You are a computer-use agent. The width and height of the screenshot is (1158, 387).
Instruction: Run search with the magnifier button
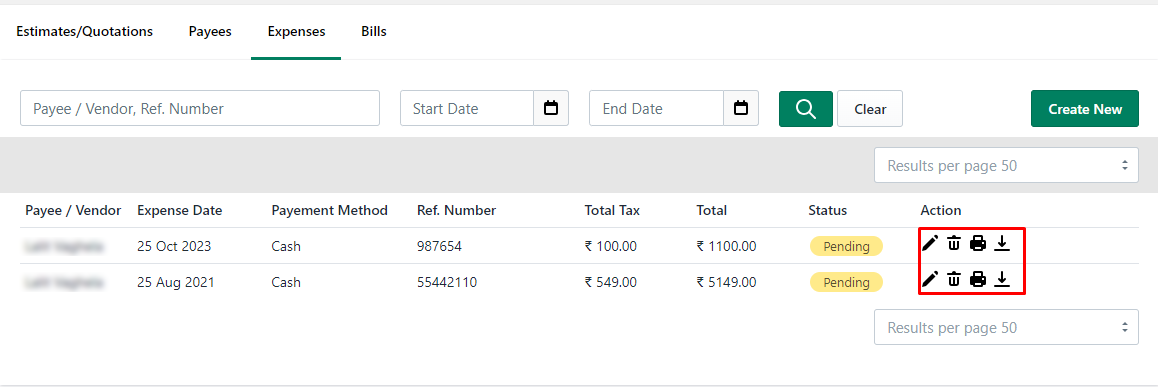pyautogui.click(x=806, y=109)
